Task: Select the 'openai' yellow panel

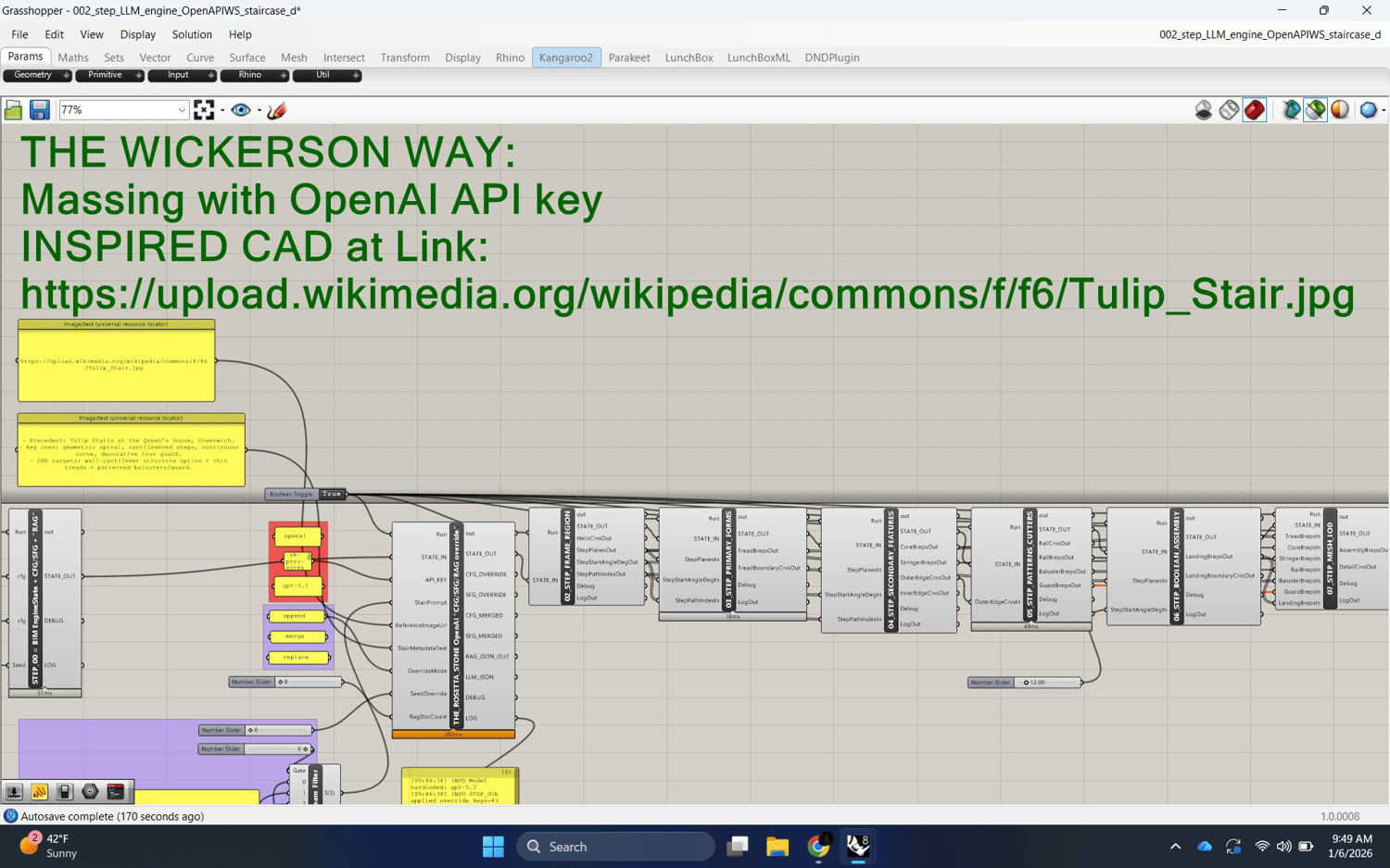Action: pos(297,536)
